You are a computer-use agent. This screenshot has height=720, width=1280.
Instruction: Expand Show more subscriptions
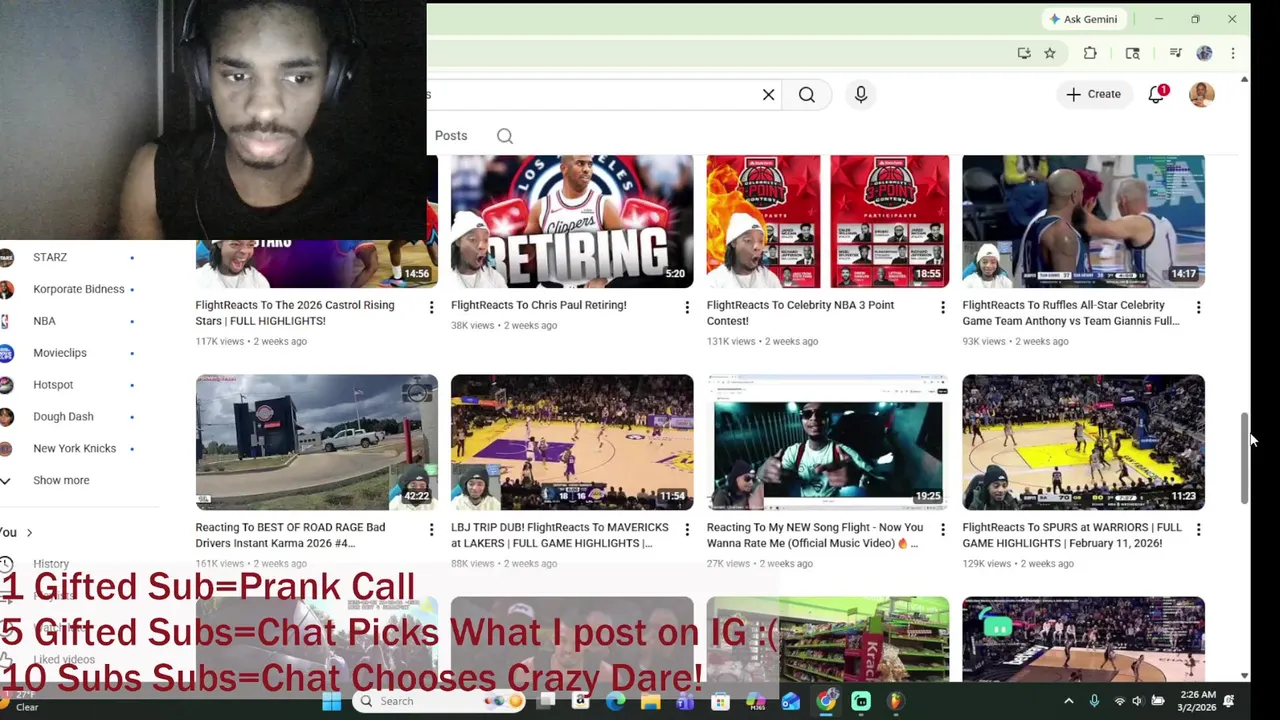pos(60,481)
